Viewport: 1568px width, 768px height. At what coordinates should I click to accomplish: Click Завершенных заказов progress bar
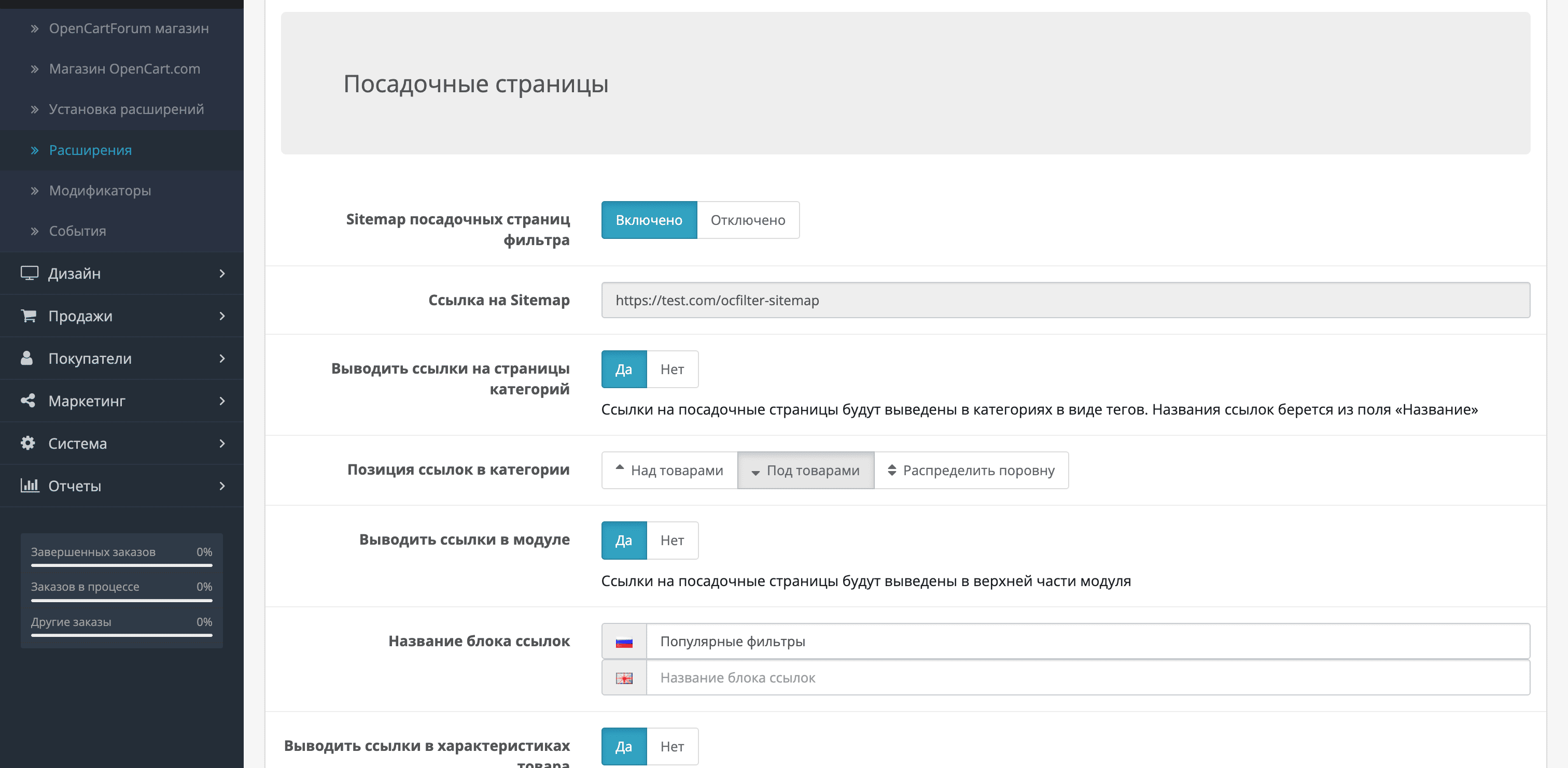122,565
